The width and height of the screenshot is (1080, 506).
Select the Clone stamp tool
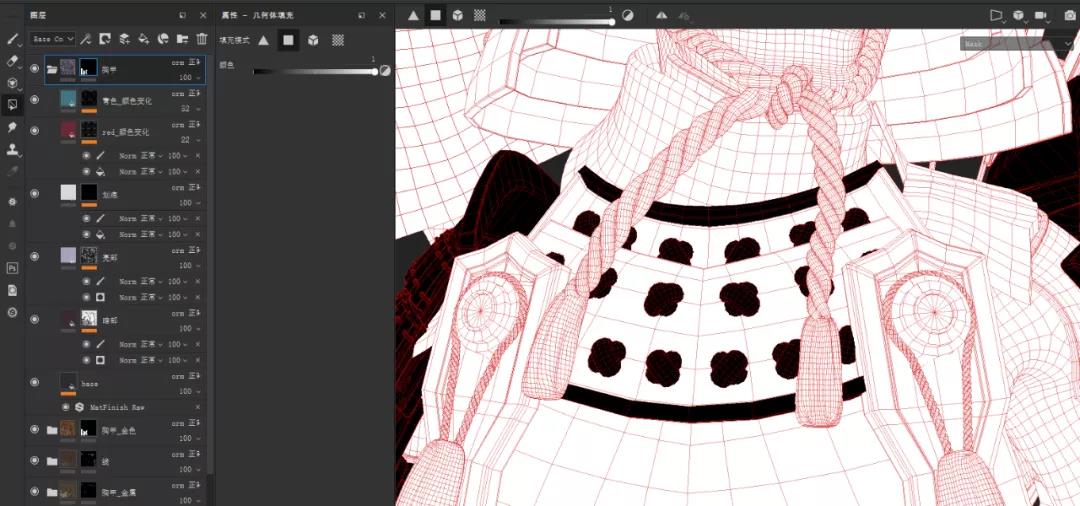click(x=12, y=149)
